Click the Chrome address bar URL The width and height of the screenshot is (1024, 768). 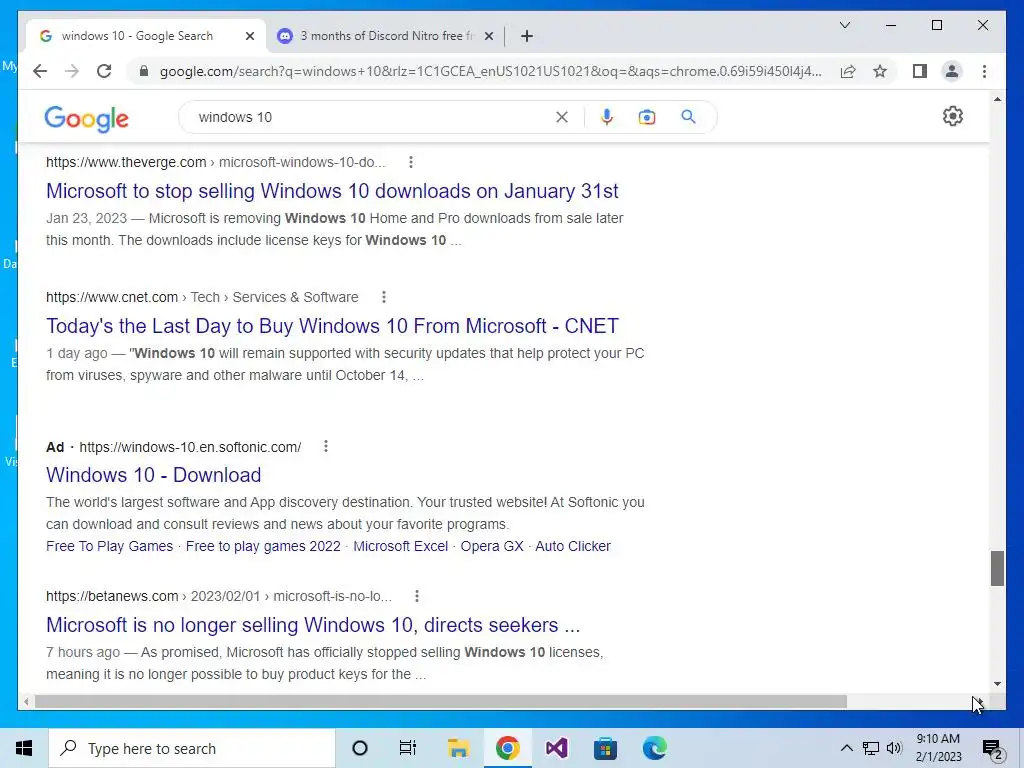490,71
